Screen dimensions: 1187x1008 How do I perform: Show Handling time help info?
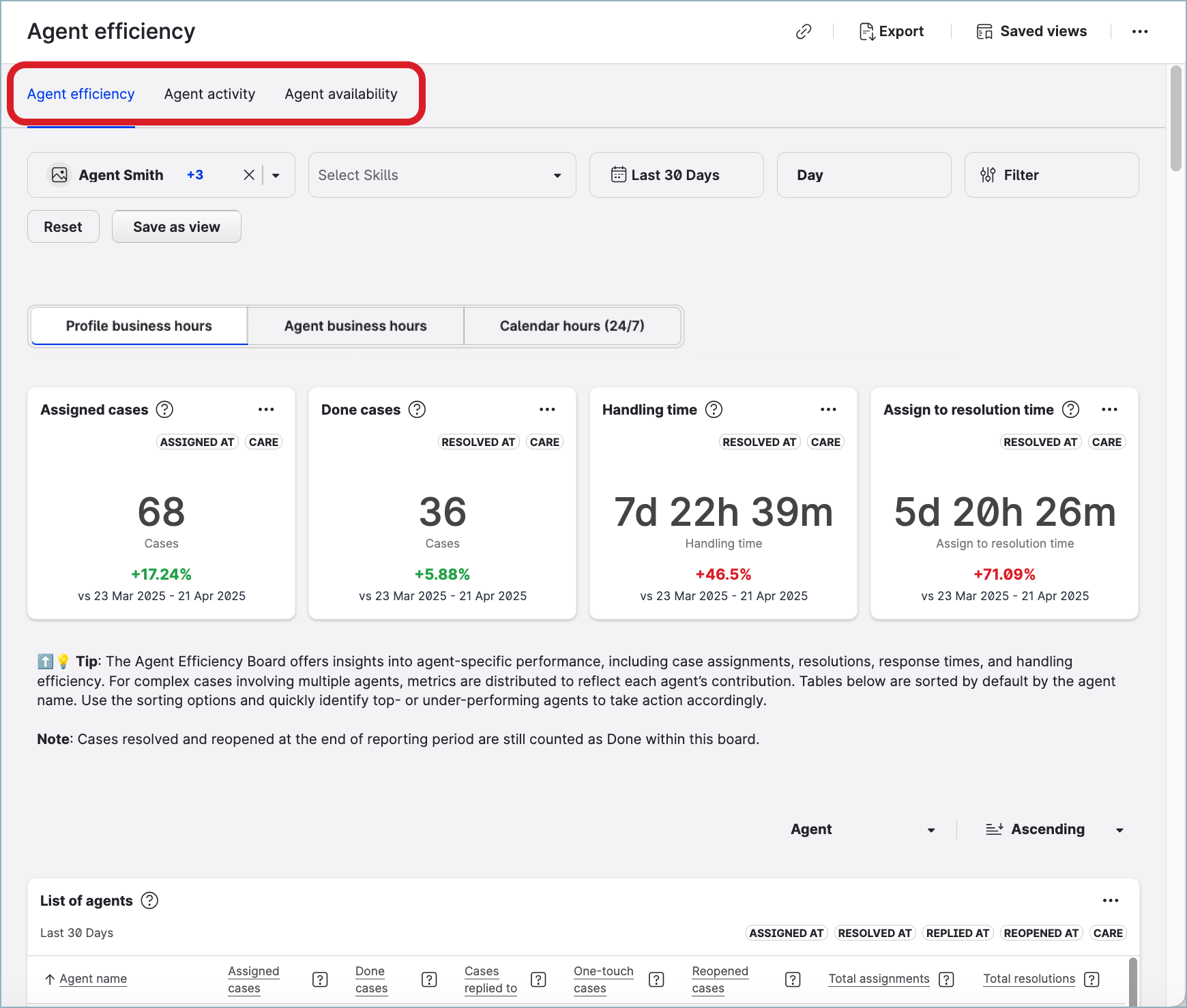point(714,409)
